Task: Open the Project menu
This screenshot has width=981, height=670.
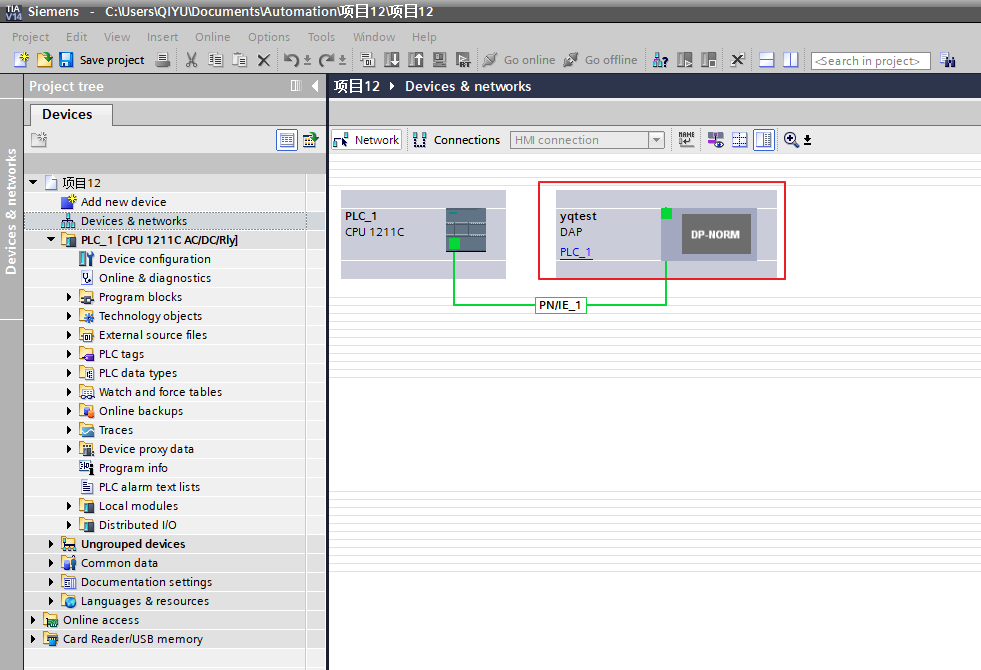Action: pos(30,37)
